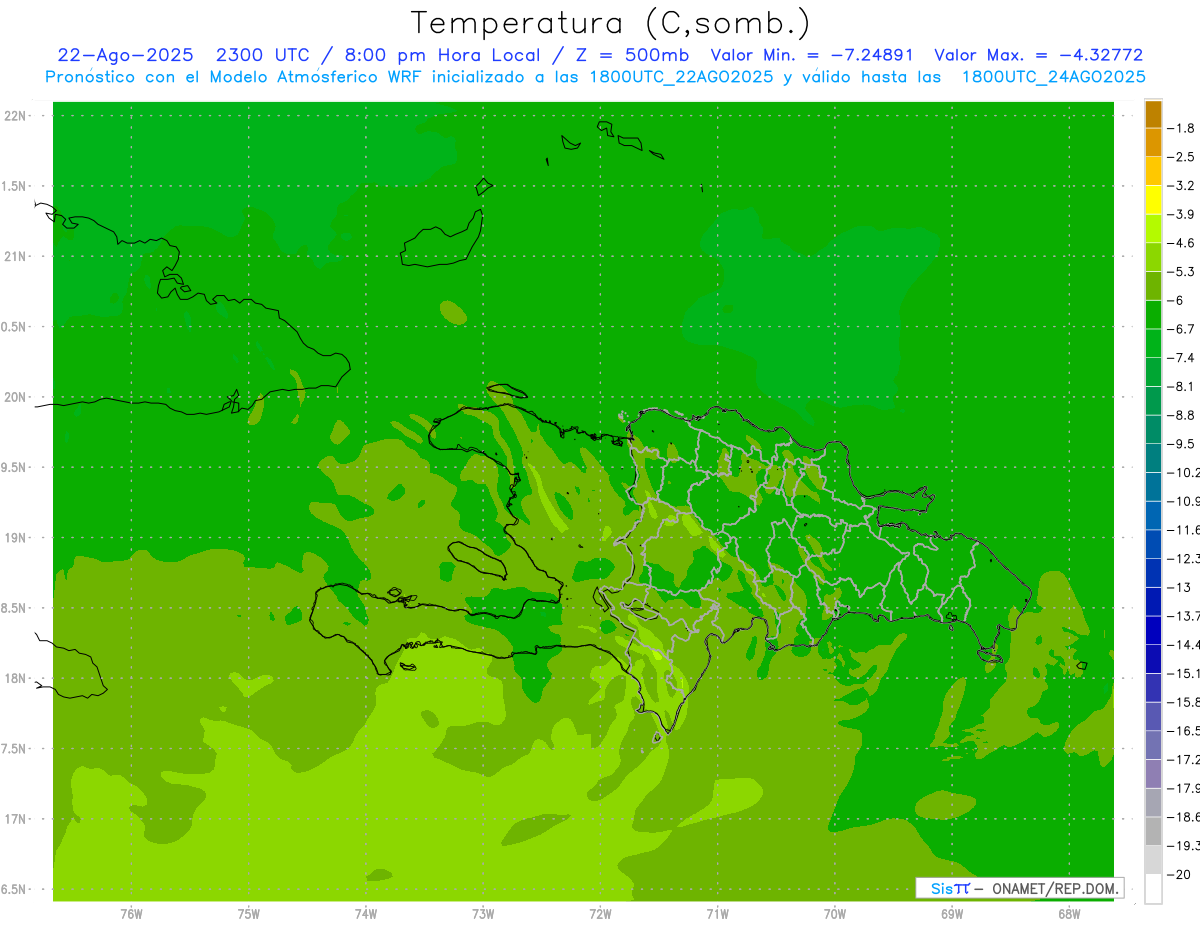Click the '17N' latitude label

(16, 819)
